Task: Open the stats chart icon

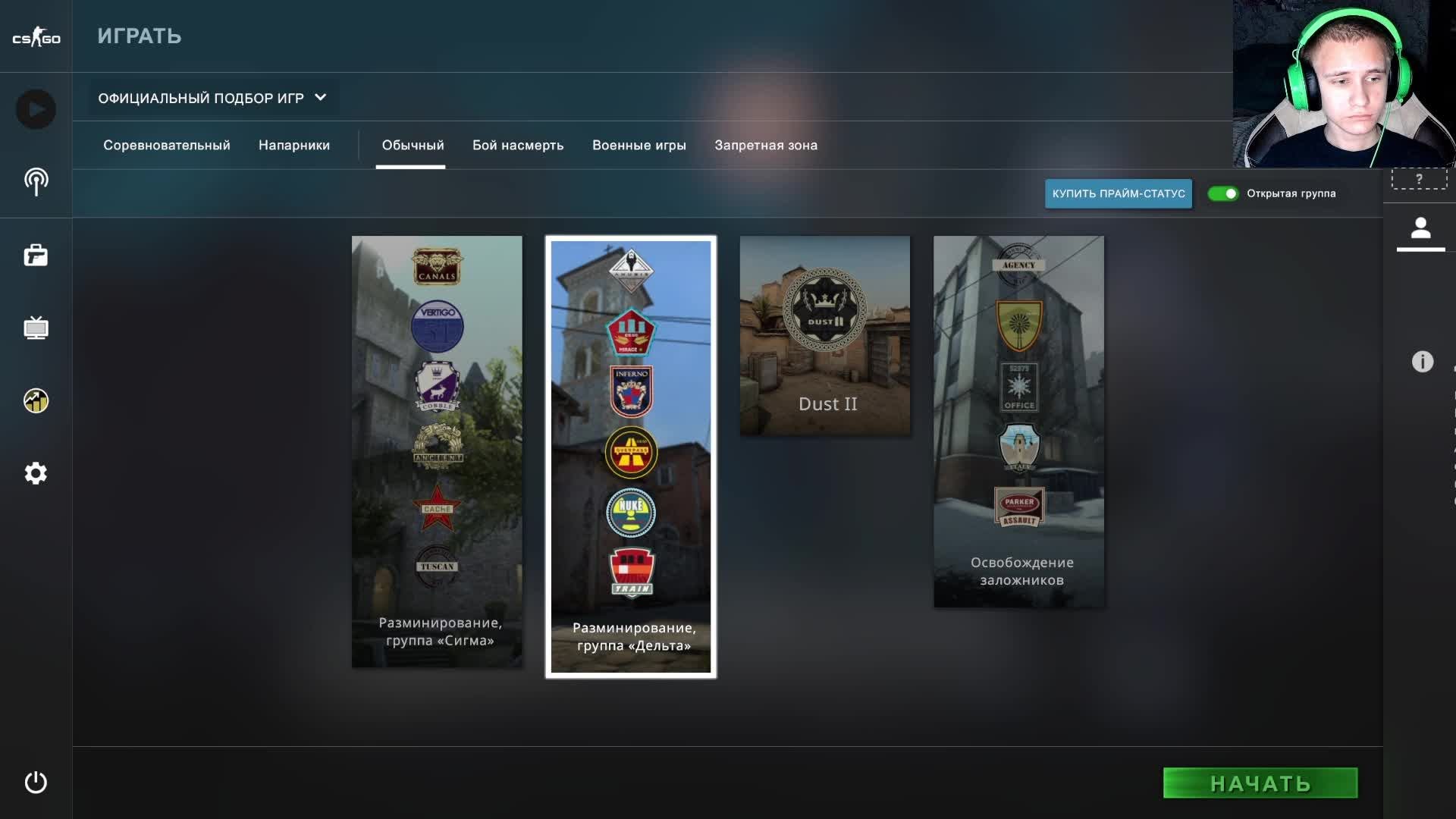Action: 36,400
